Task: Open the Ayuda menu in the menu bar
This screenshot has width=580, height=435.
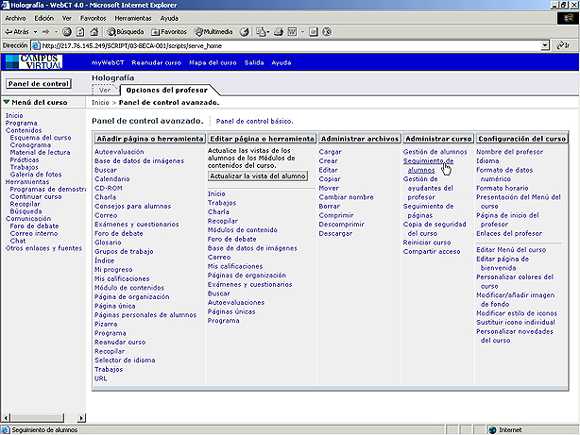Action: coord(169,18)
